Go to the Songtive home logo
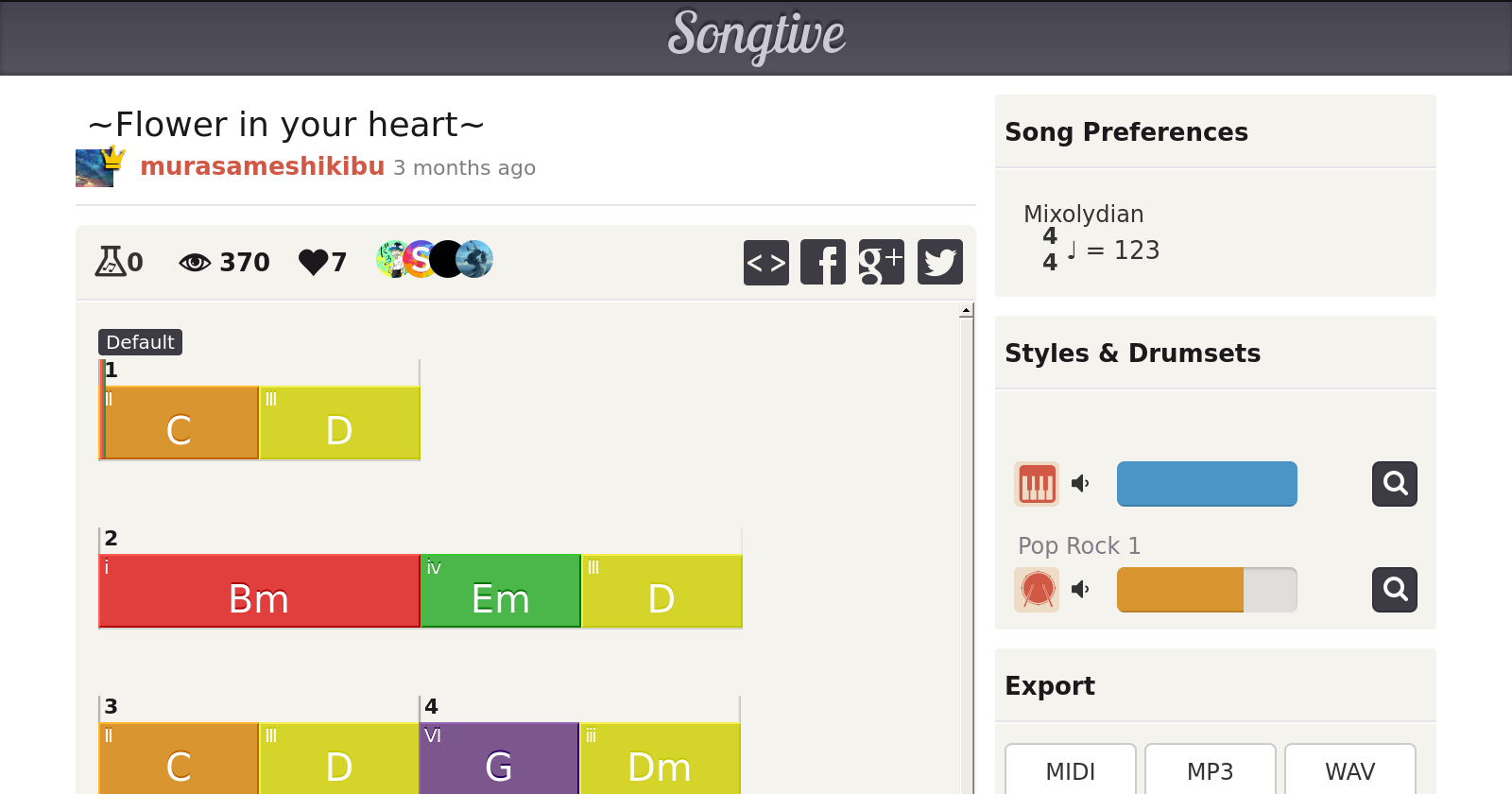1512x794 pixels. click(756, 36)
